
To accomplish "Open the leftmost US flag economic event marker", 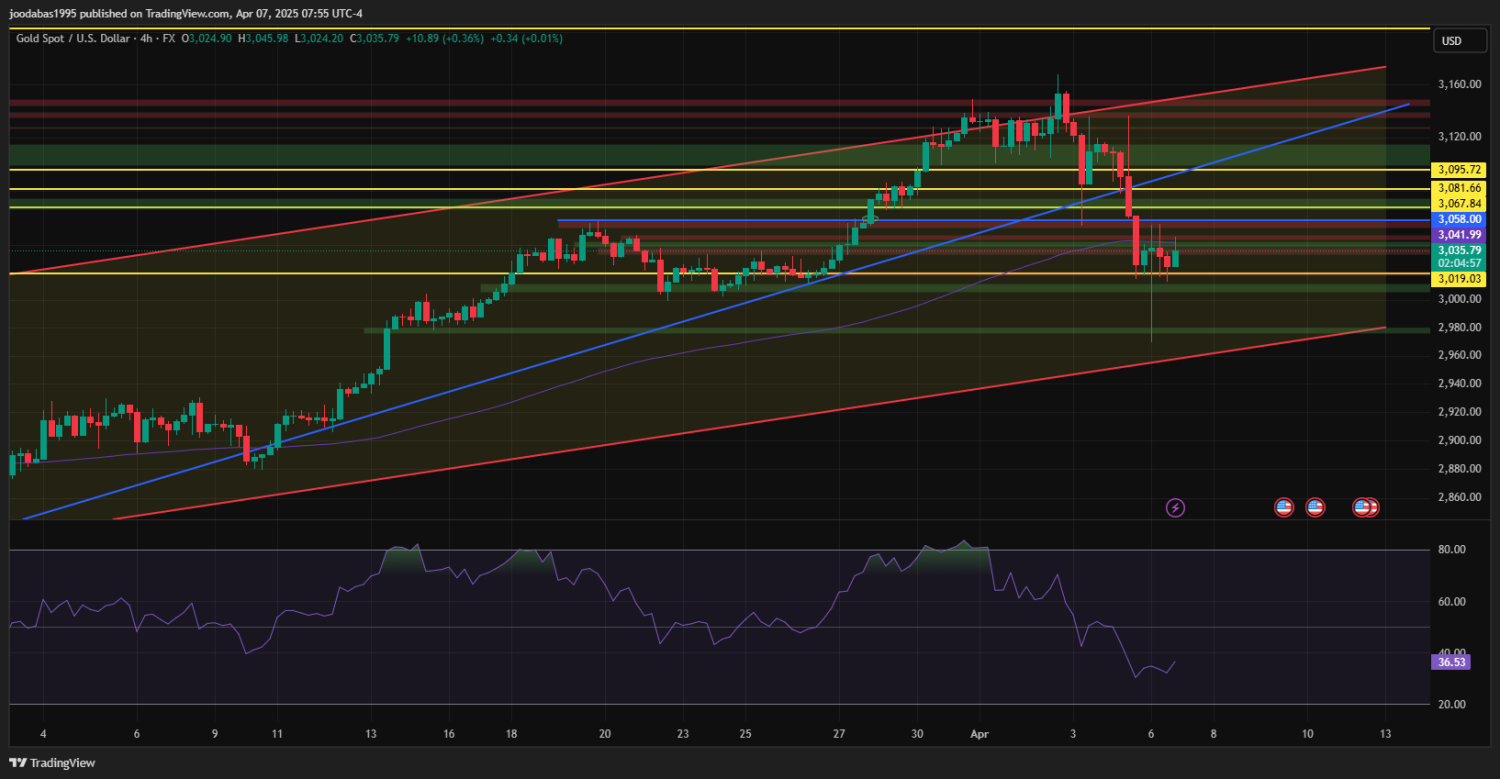I will (x=1284, y=508).
